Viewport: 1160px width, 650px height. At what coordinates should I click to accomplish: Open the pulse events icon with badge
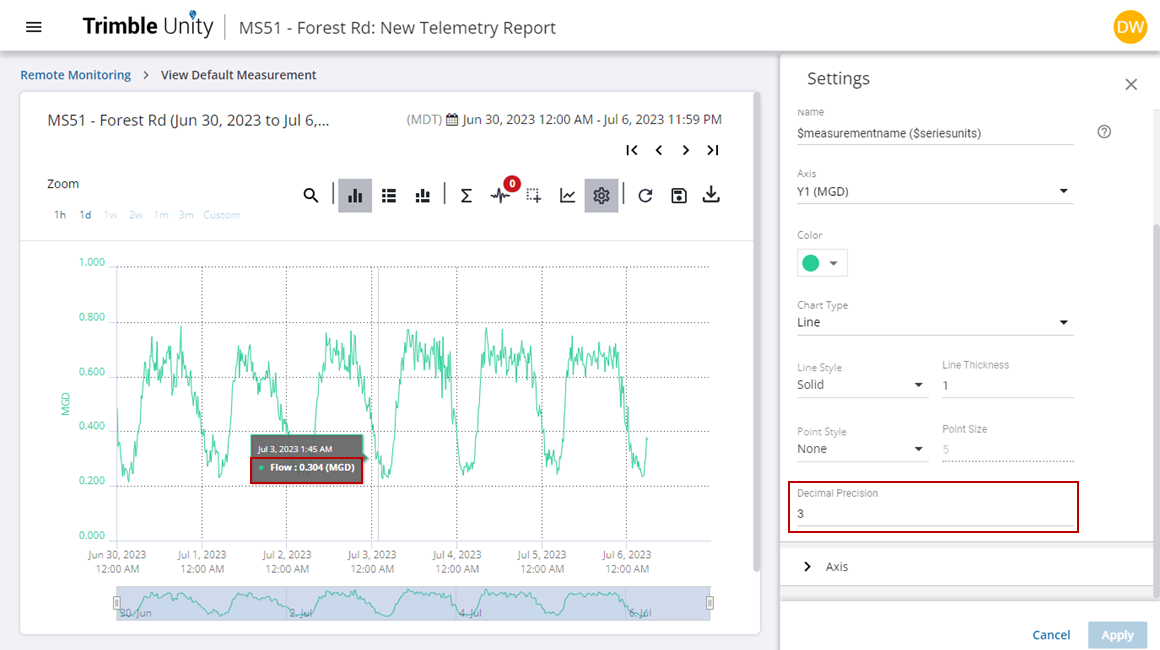coord(500,196)
